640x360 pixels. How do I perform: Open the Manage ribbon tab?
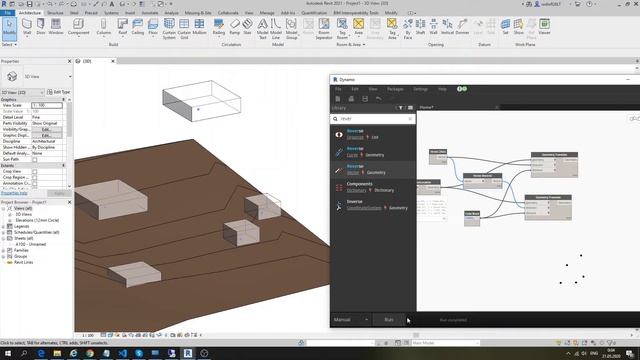coord(267,13)
